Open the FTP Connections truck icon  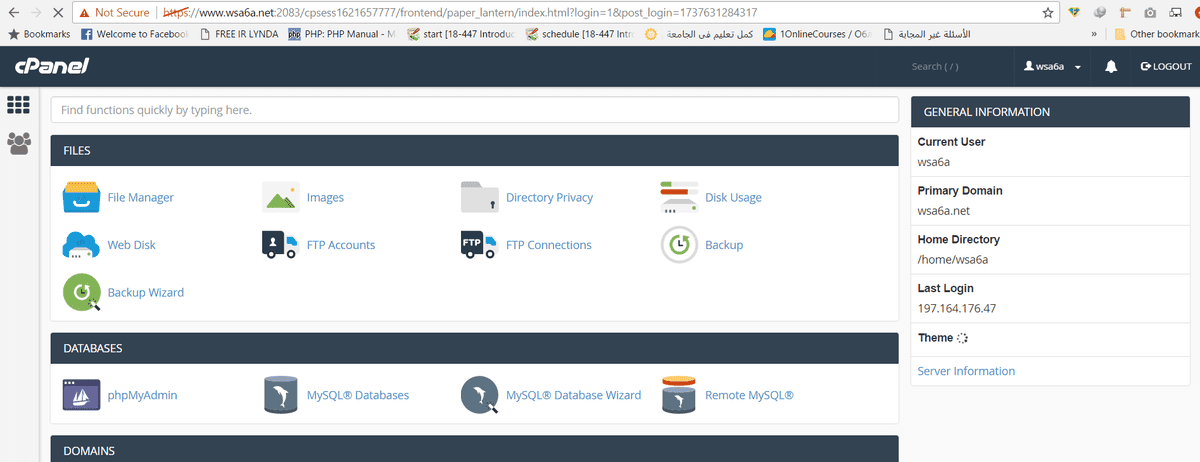(480, 244)
